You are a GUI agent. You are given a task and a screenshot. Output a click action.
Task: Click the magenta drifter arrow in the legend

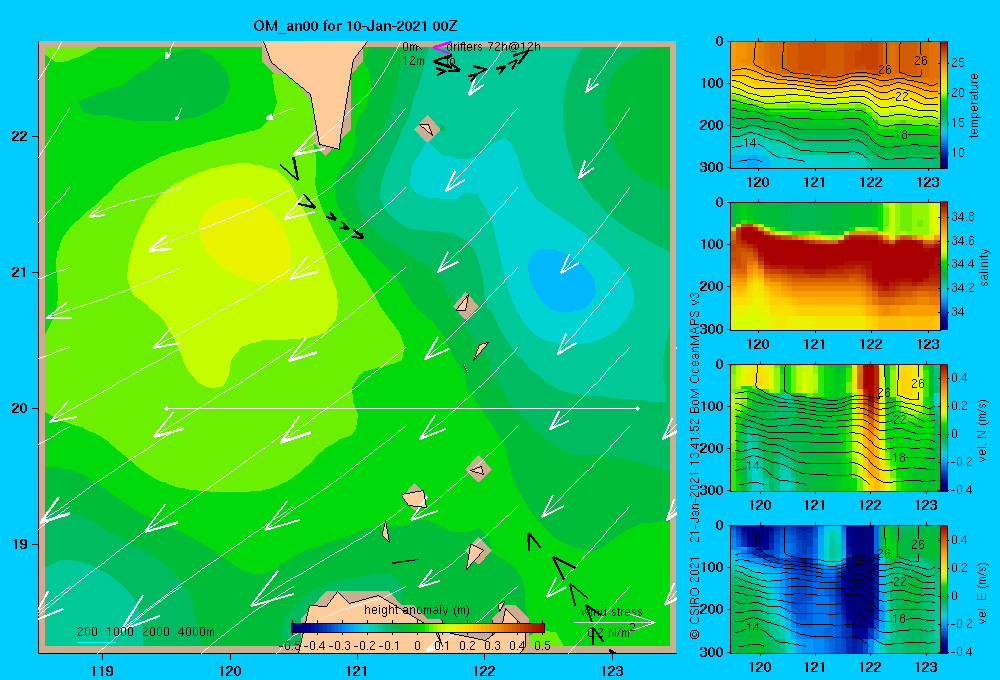point(441,47)
